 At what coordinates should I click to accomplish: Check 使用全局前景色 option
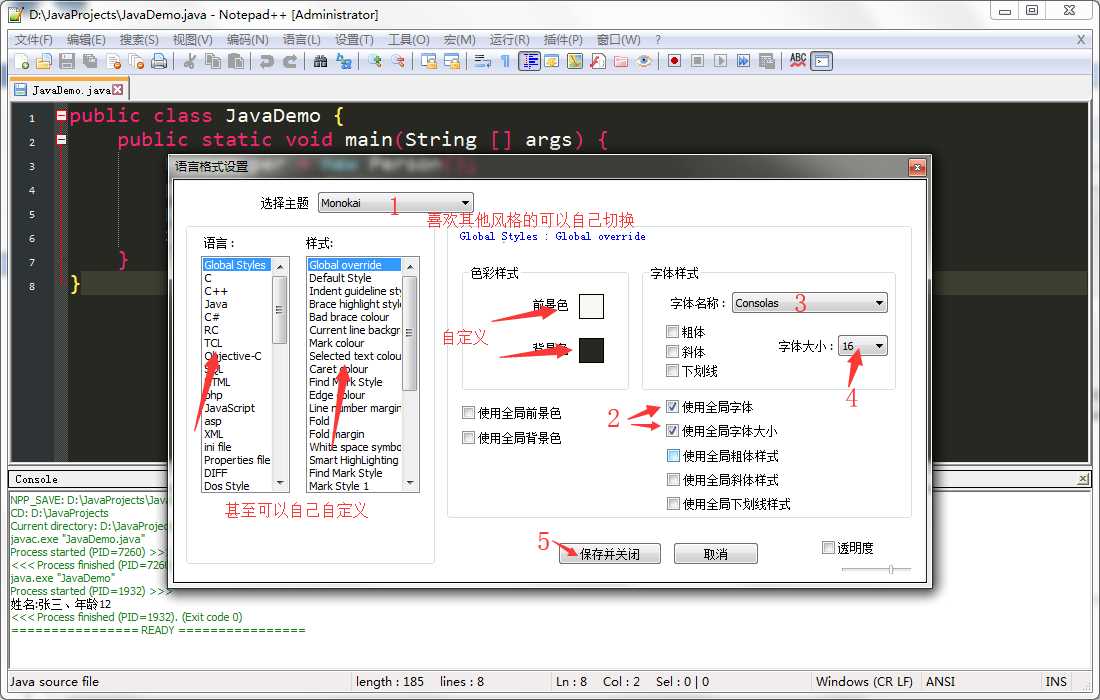(x=468, y=412)
